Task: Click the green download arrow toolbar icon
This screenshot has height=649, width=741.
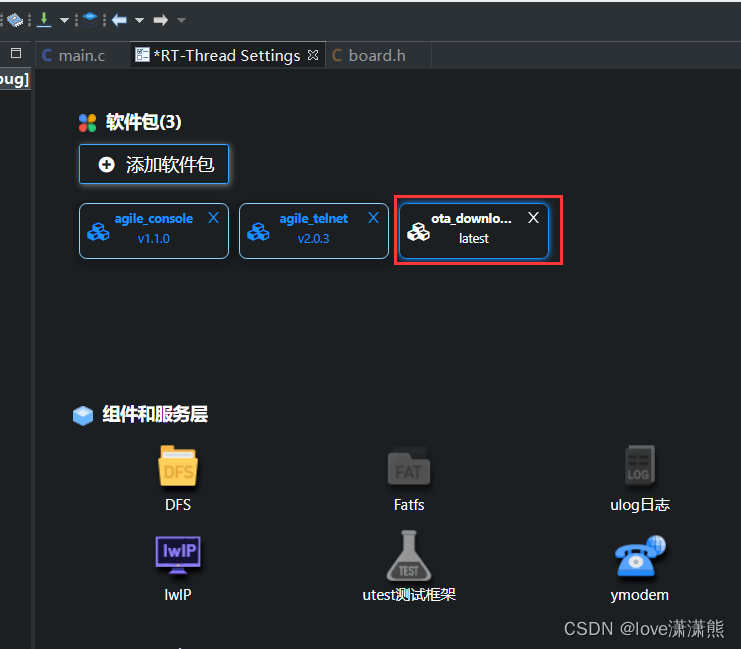Action: coord(44,20)
